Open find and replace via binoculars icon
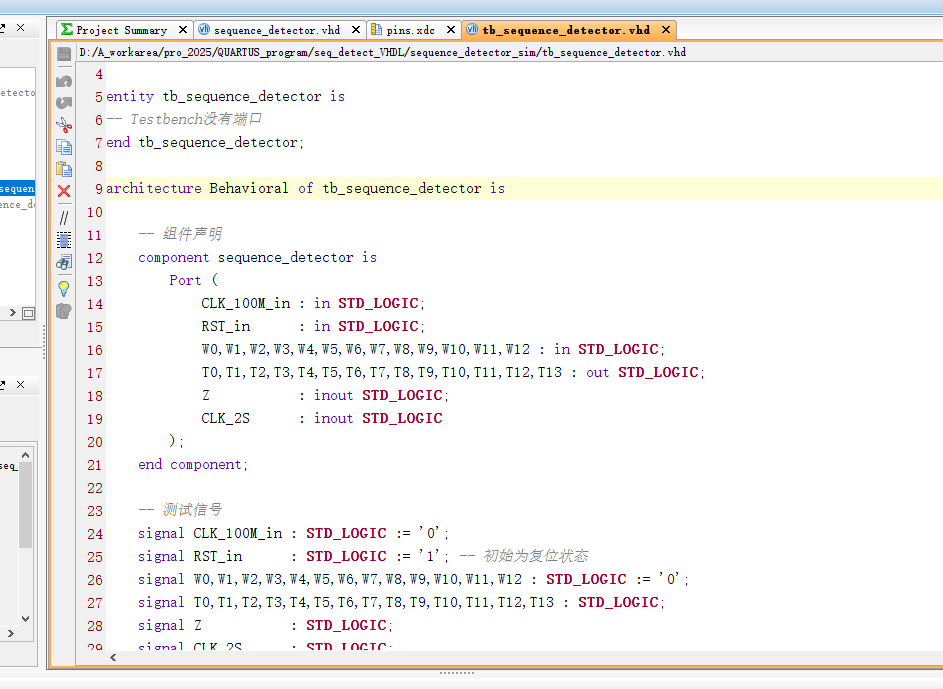Image resolution: width=943 pixels, height=689 pixels. (64, 262)
